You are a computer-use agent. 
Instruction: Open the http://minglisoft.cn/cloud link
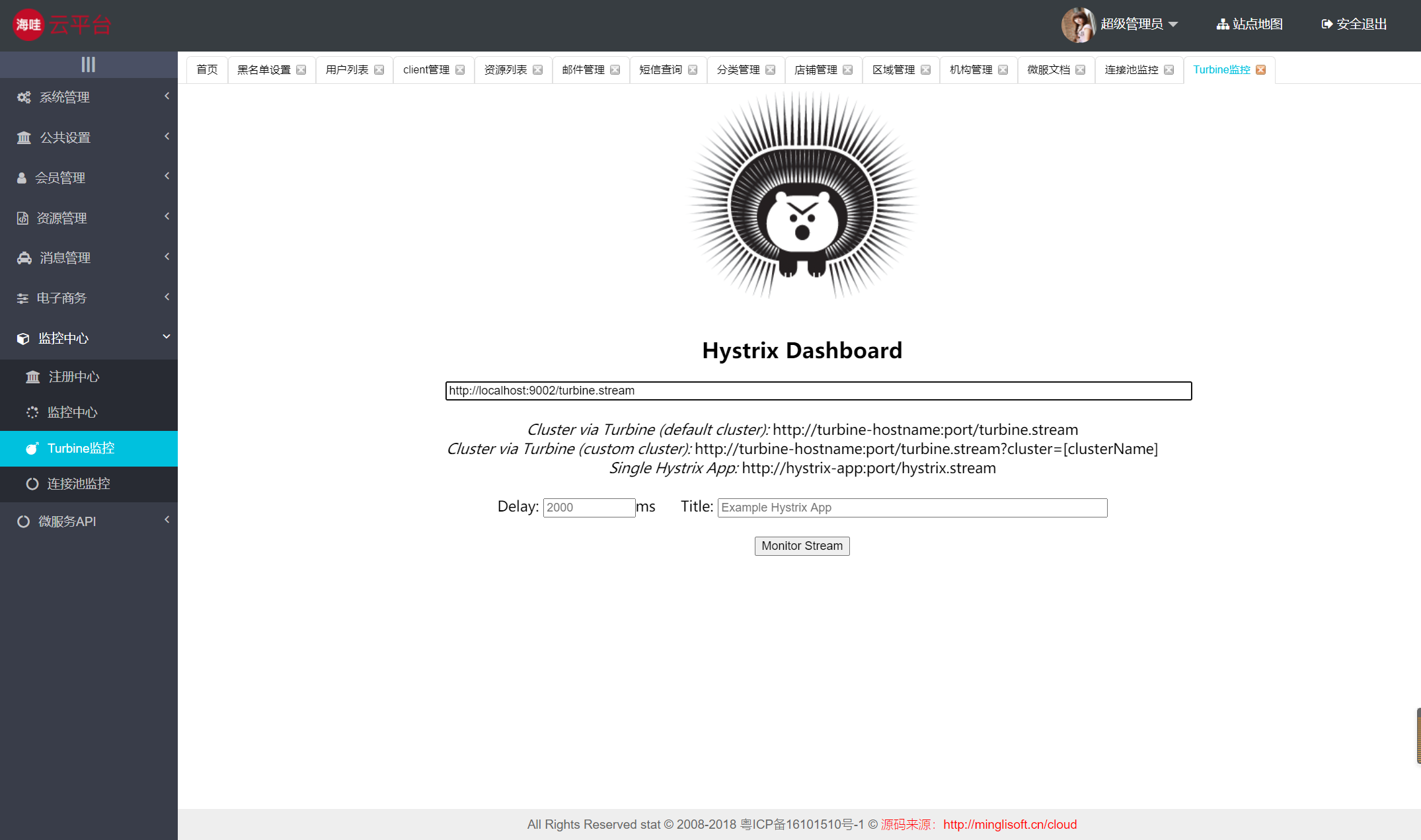pyautogui.click(x=1010, y=824)
